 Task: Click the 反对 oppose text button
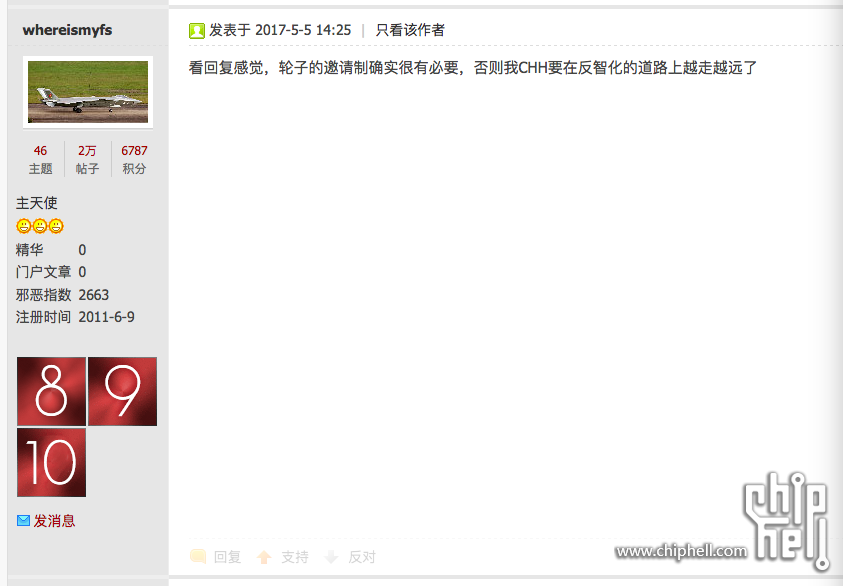click(362, 557)
